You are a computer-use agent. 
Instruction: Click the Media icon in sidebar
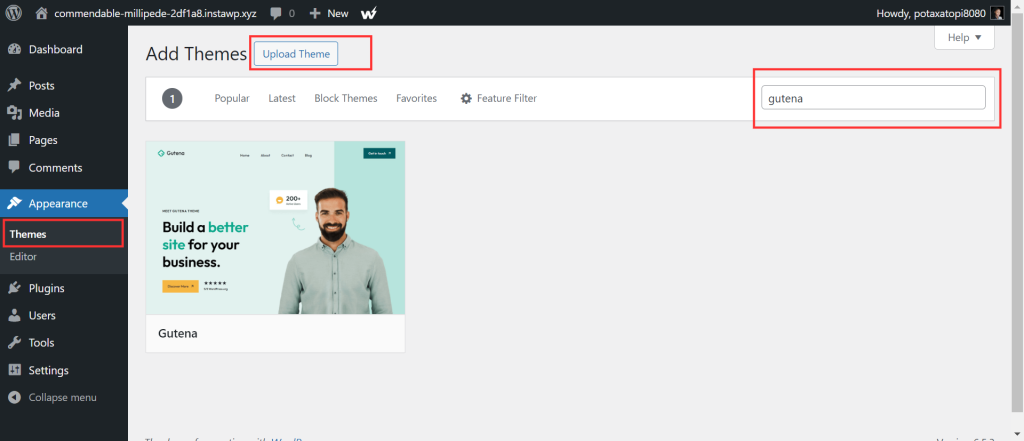[x=14, y=113]
